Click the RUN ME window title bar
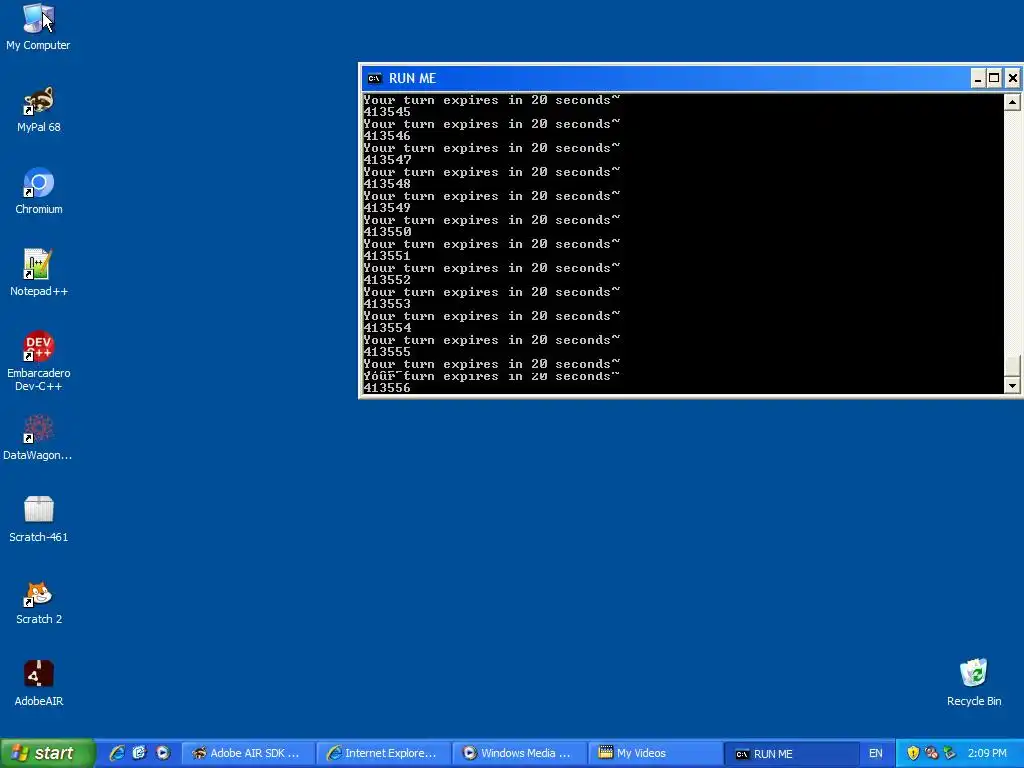1024x768 pixels. point(666,78)
